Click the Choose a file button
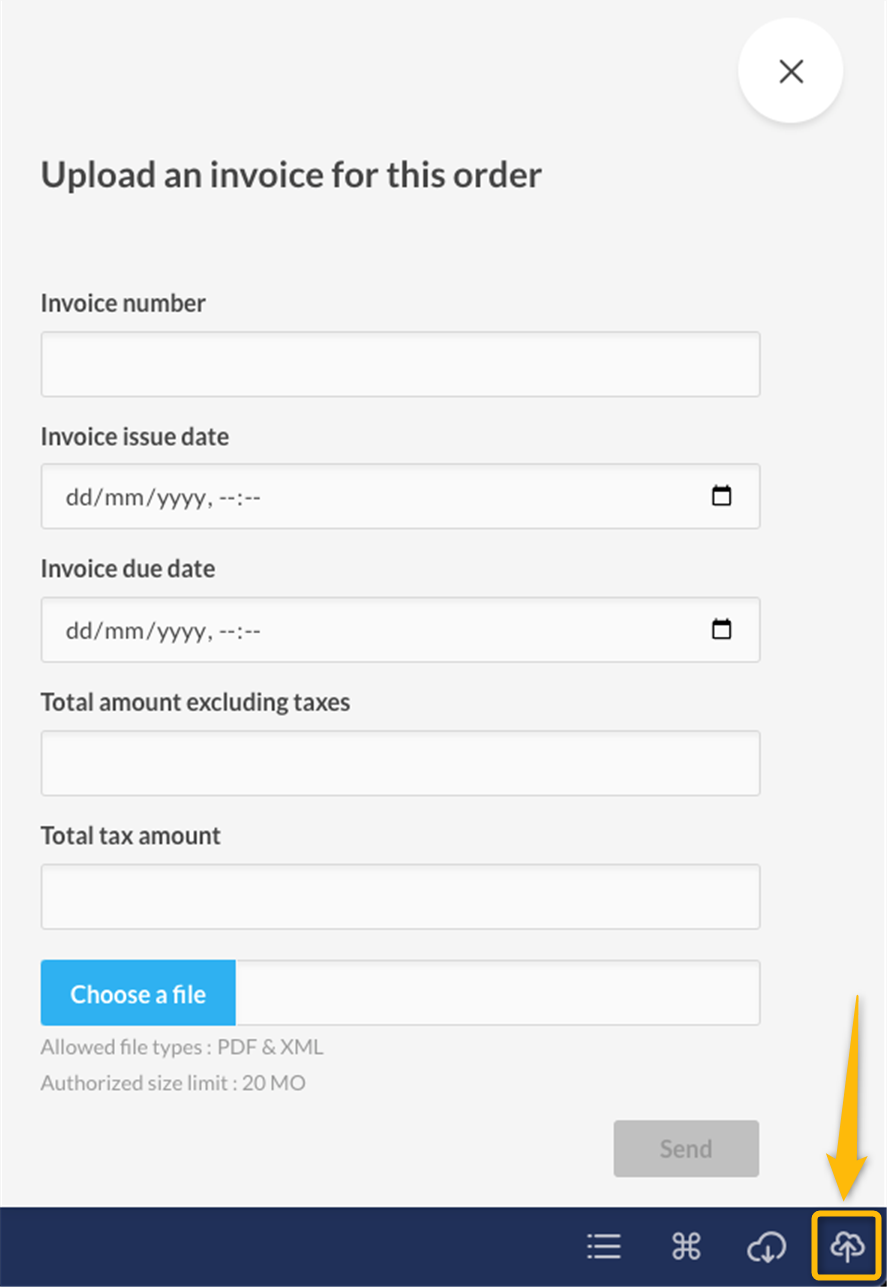The height and width of the screenshot is (1287, 887). tap(138, 994)
